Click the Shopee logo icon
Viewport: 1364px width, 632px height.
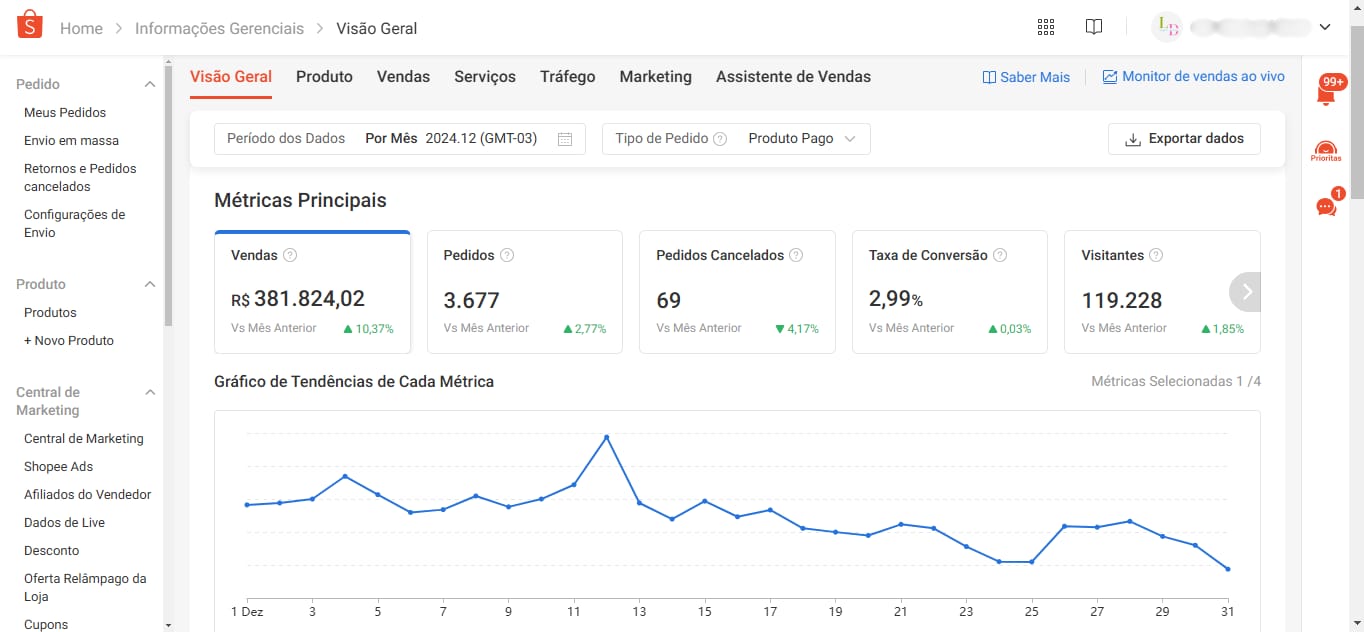[x=30, y=25]
